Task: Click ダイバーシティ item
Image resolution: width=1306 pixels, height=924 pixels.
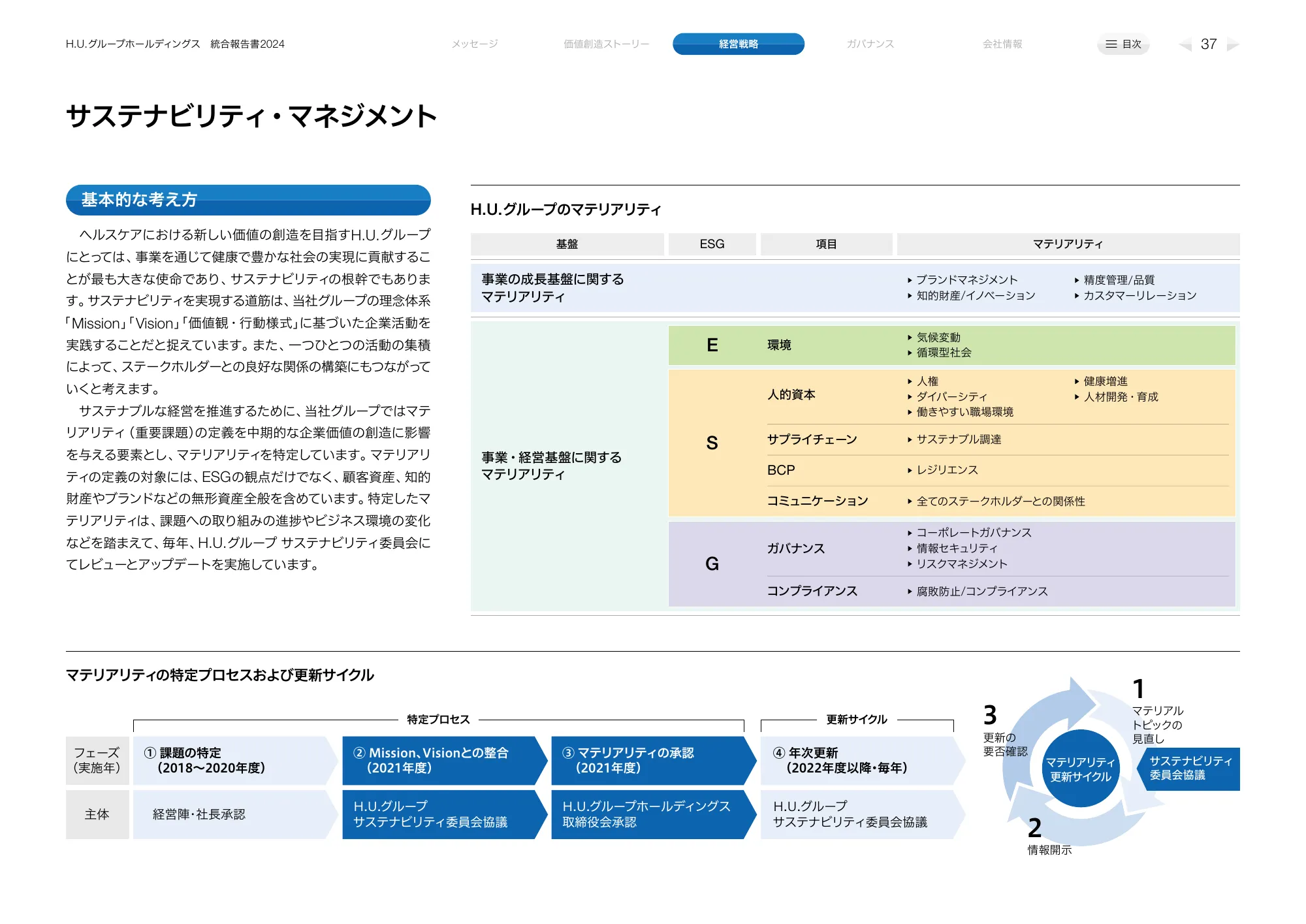Action: 948,396
